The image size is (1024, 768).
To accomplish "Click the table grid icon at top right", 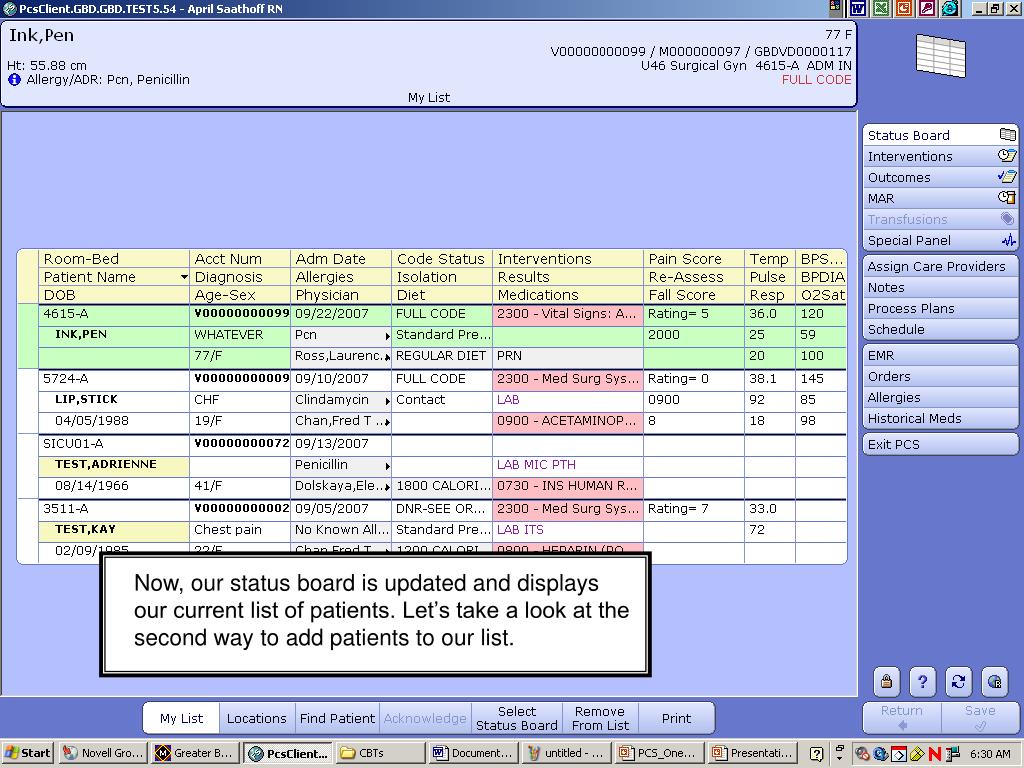I will point(940,55).
